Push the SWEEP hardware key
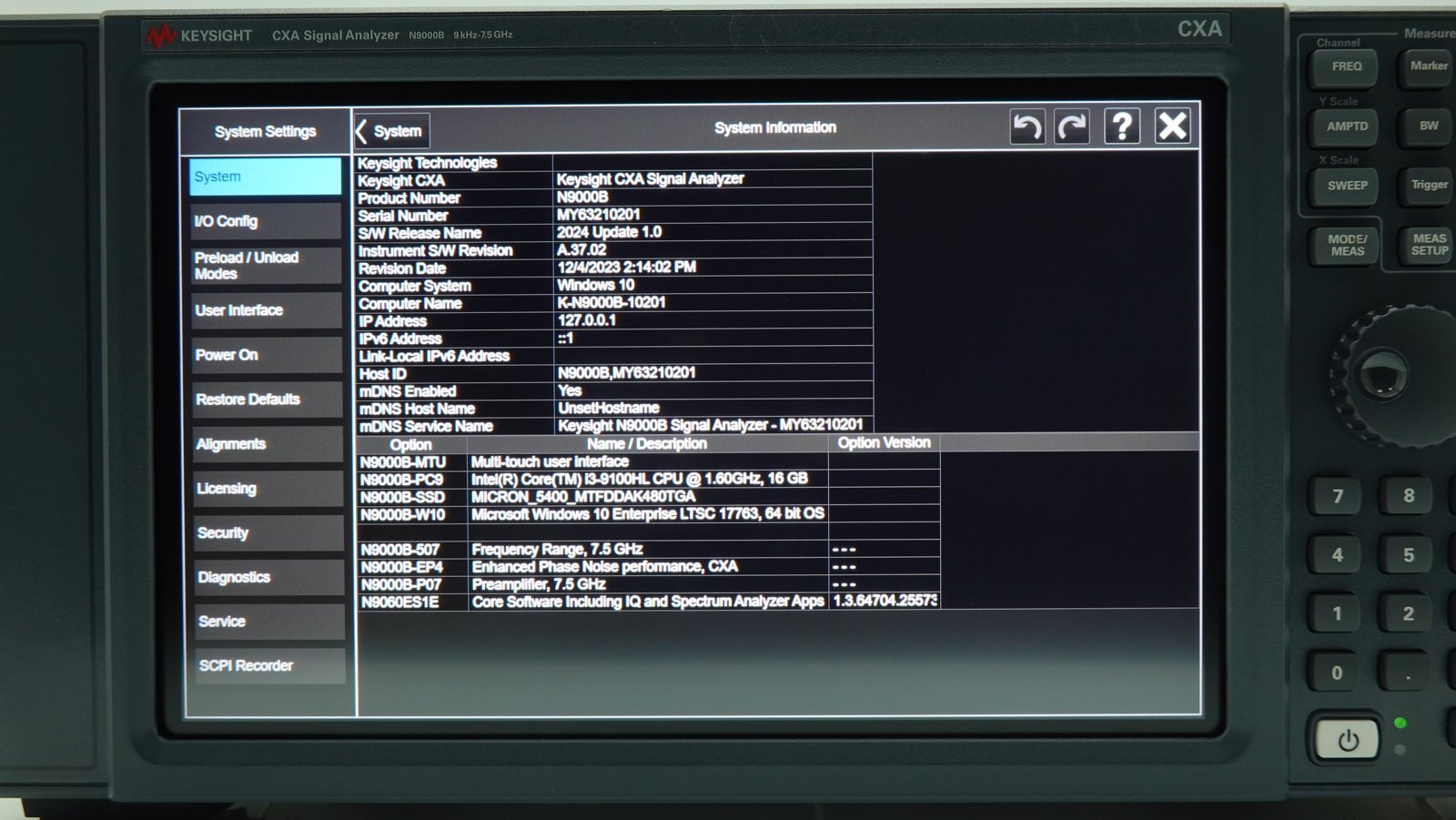Viewport: 1456px width, 820px height. [1347, 186]
